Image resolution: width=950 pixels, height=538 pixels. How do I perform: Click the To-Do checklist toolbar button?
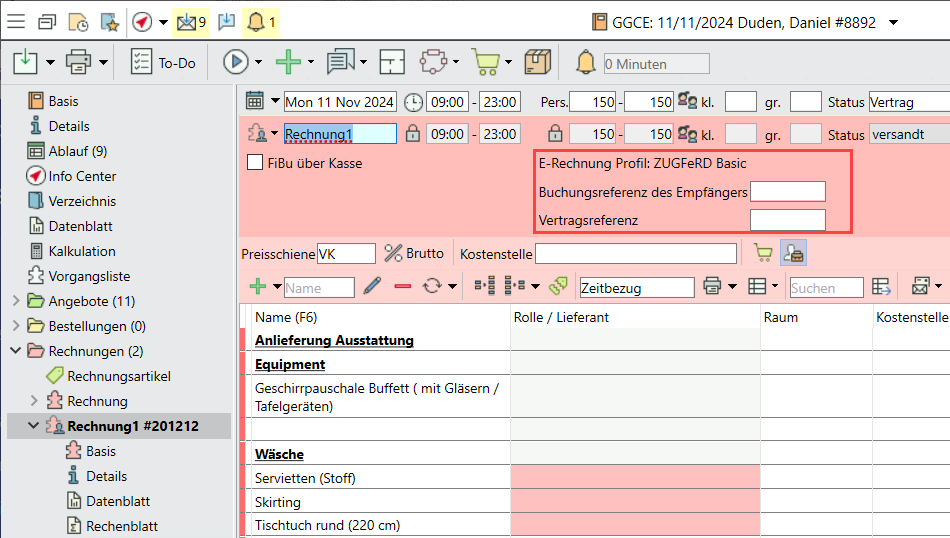point(163,62)
